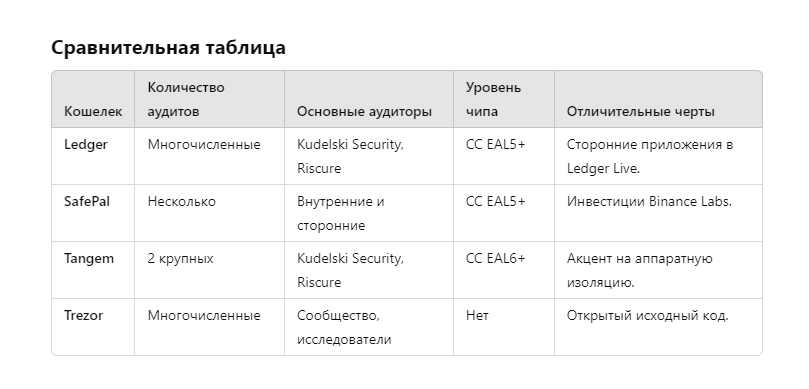Image resolution: width=809 pixels, height=389 pixels.
Task: Click CC EAL6+ chip level cell
Action: 504,270
